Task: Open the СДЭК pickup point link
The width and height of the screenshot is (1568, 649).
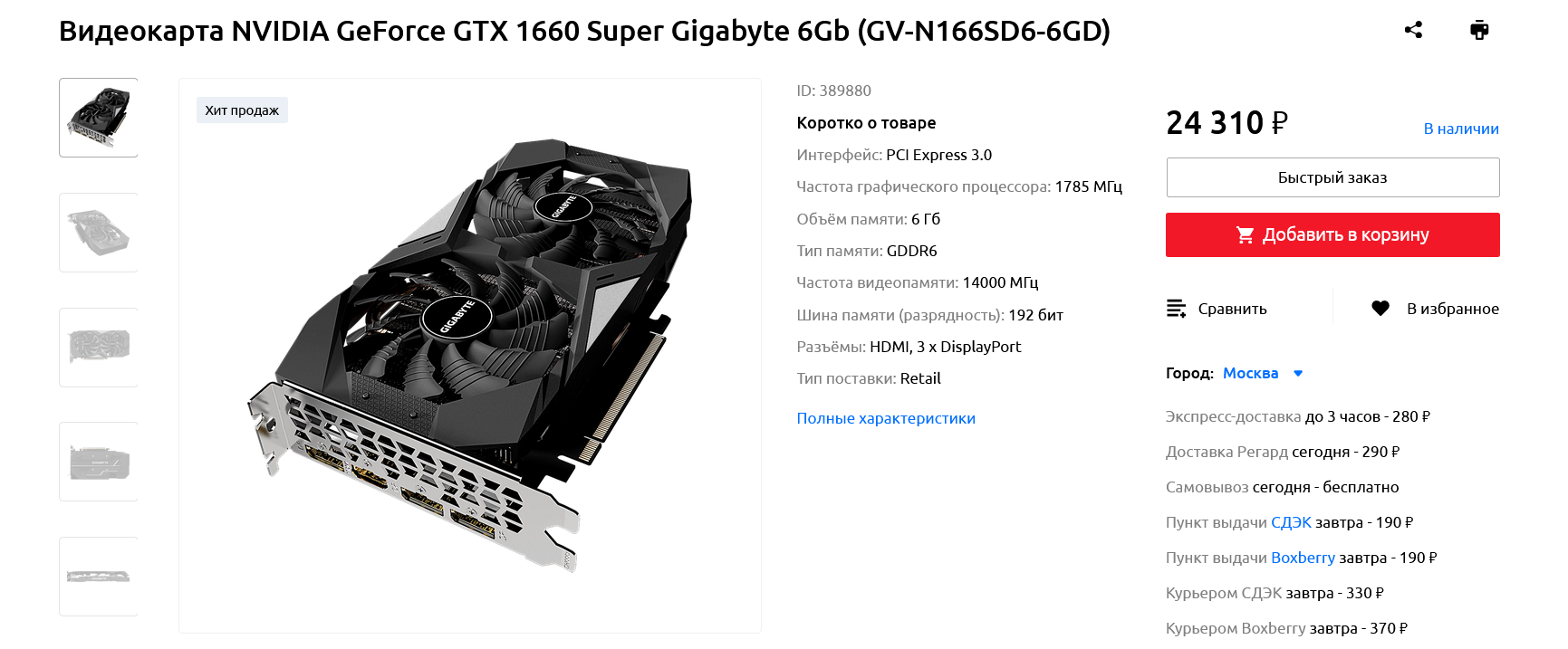Action: pyautogui.click(x=1291, y=522)
